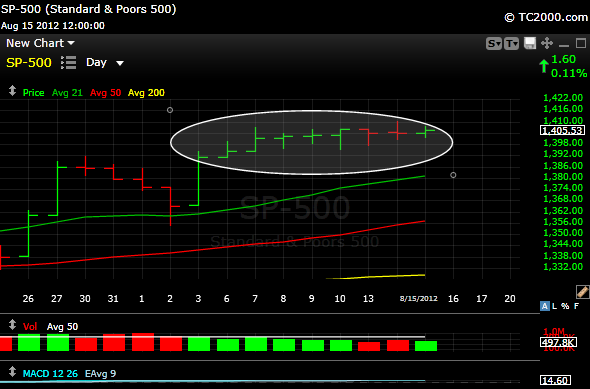Click the yellow SP-500 symbol name

pyautogui.click(x=29, y=62)
